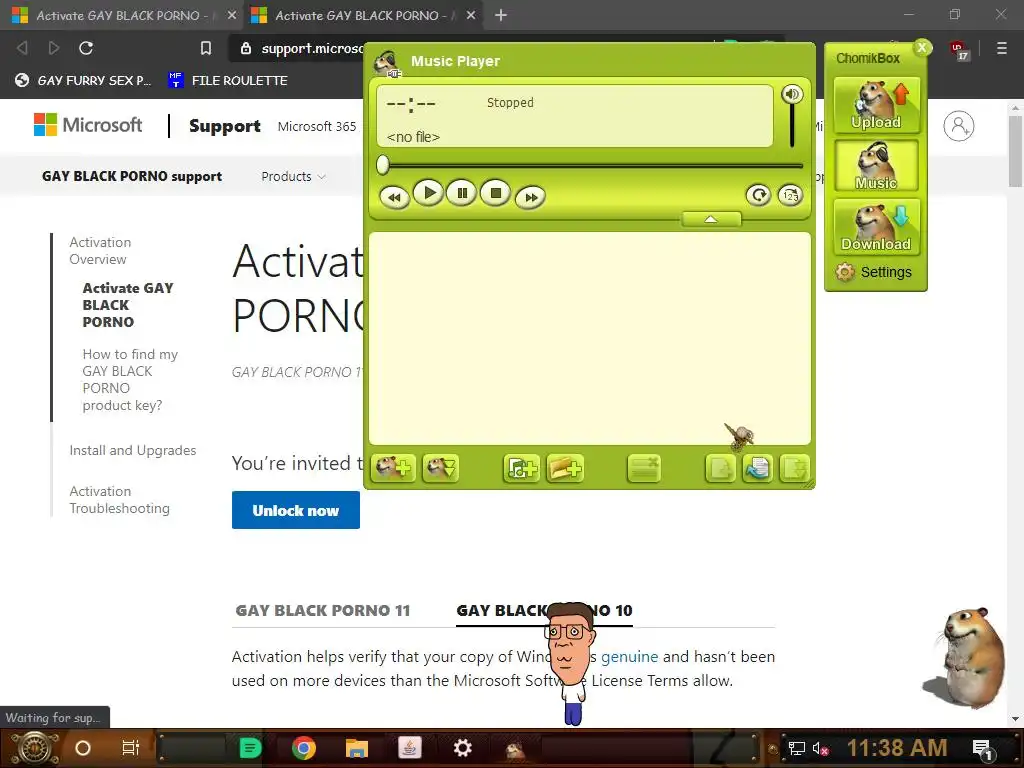Launch Chrome from taskbar
Viewport: 1024px width, 768px height.
click(x=304, y=748)
